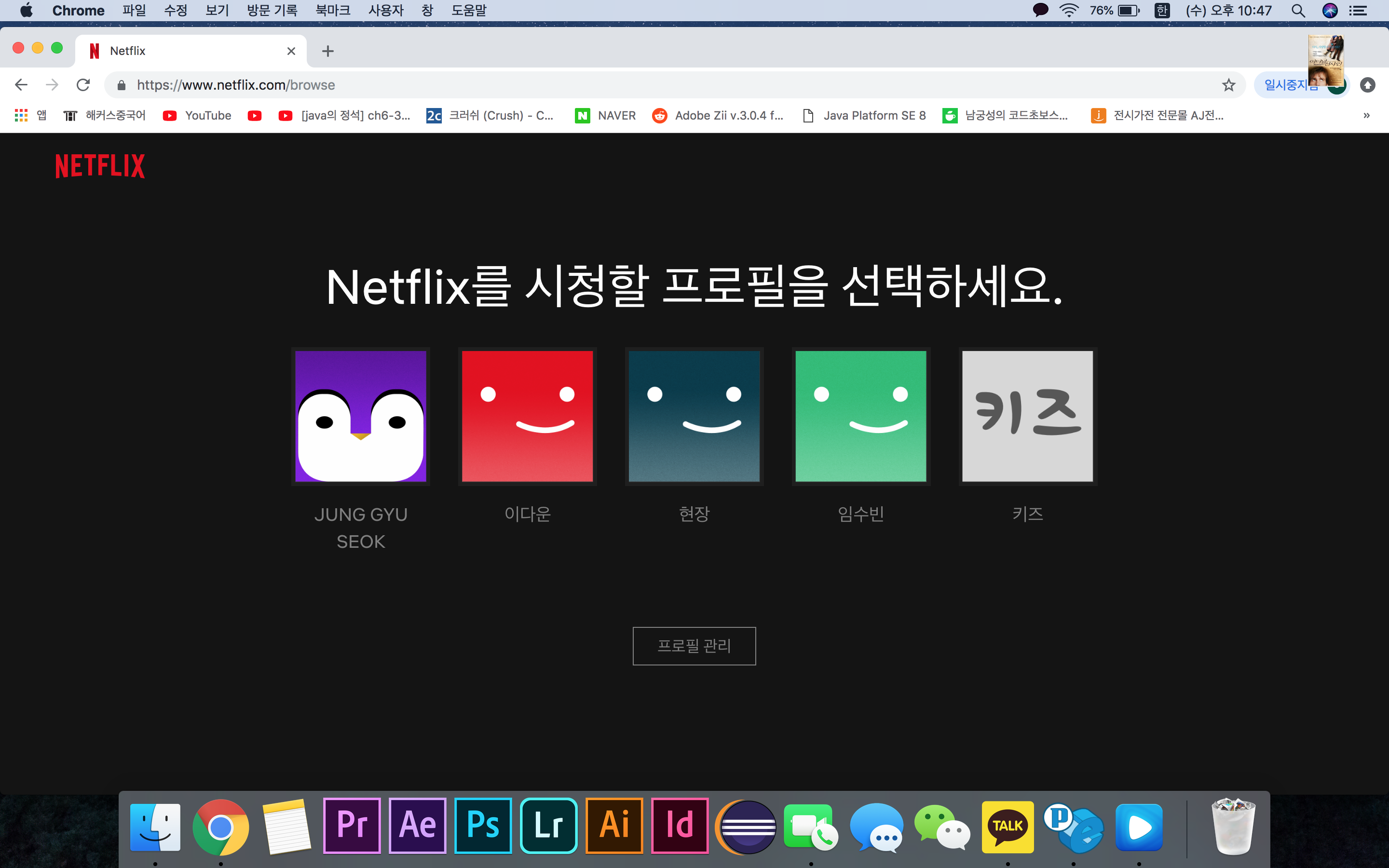Open the 키즈 kids profile
The width and height of the screenshot is (1389, 868).
point(1027,416)
